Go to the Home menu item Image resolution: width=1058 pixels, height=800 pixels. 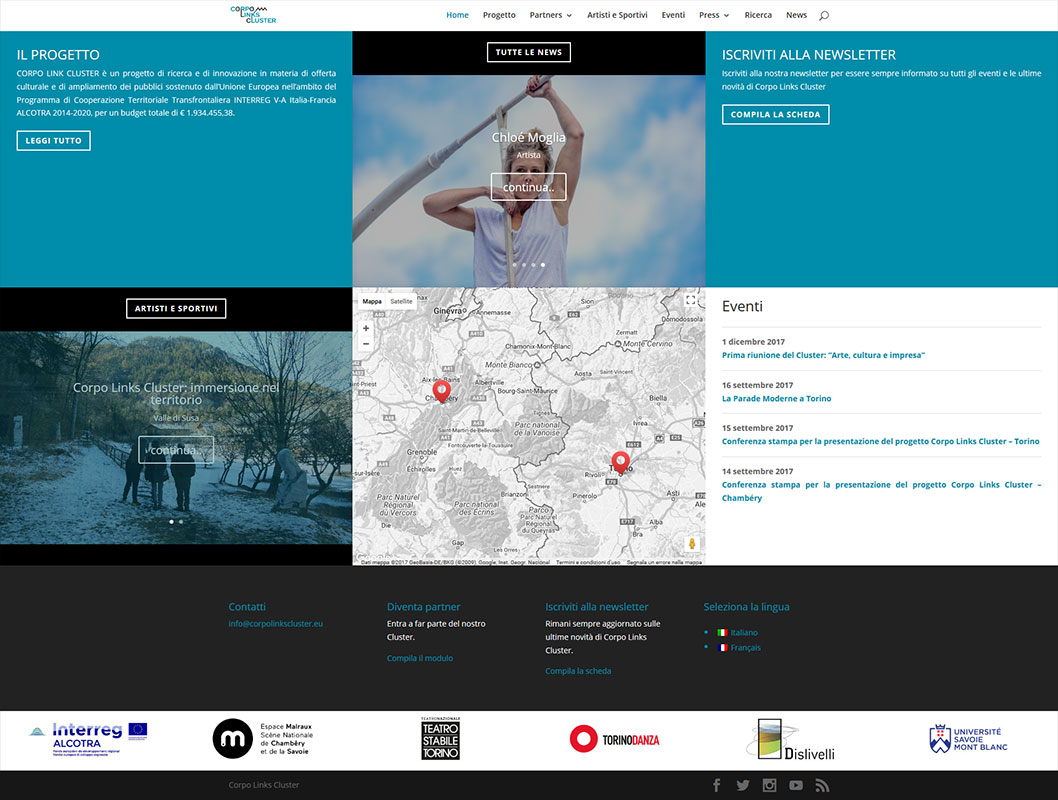pyautogui.click(x=457, y=15)
